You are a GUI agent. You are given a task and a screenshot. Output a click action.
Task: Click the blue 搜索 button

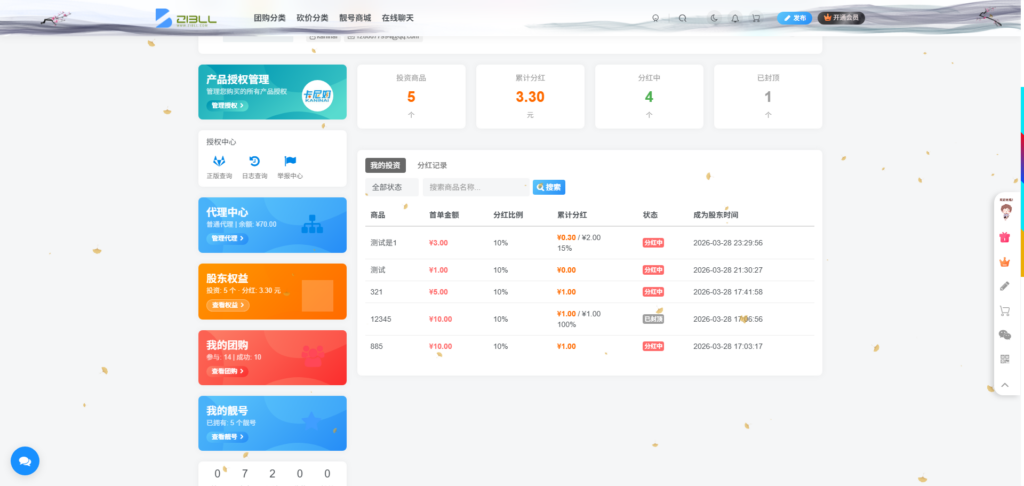pyautogui.click(x=549, y=187)
